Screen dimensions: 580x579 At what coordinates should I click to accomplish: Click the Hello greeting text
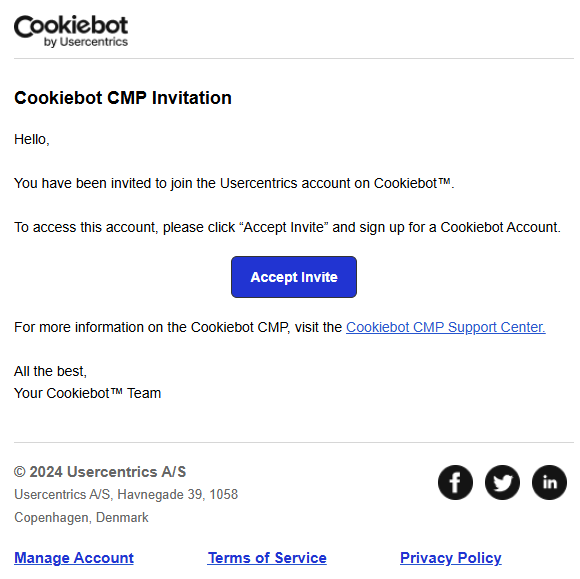(31, 139)
